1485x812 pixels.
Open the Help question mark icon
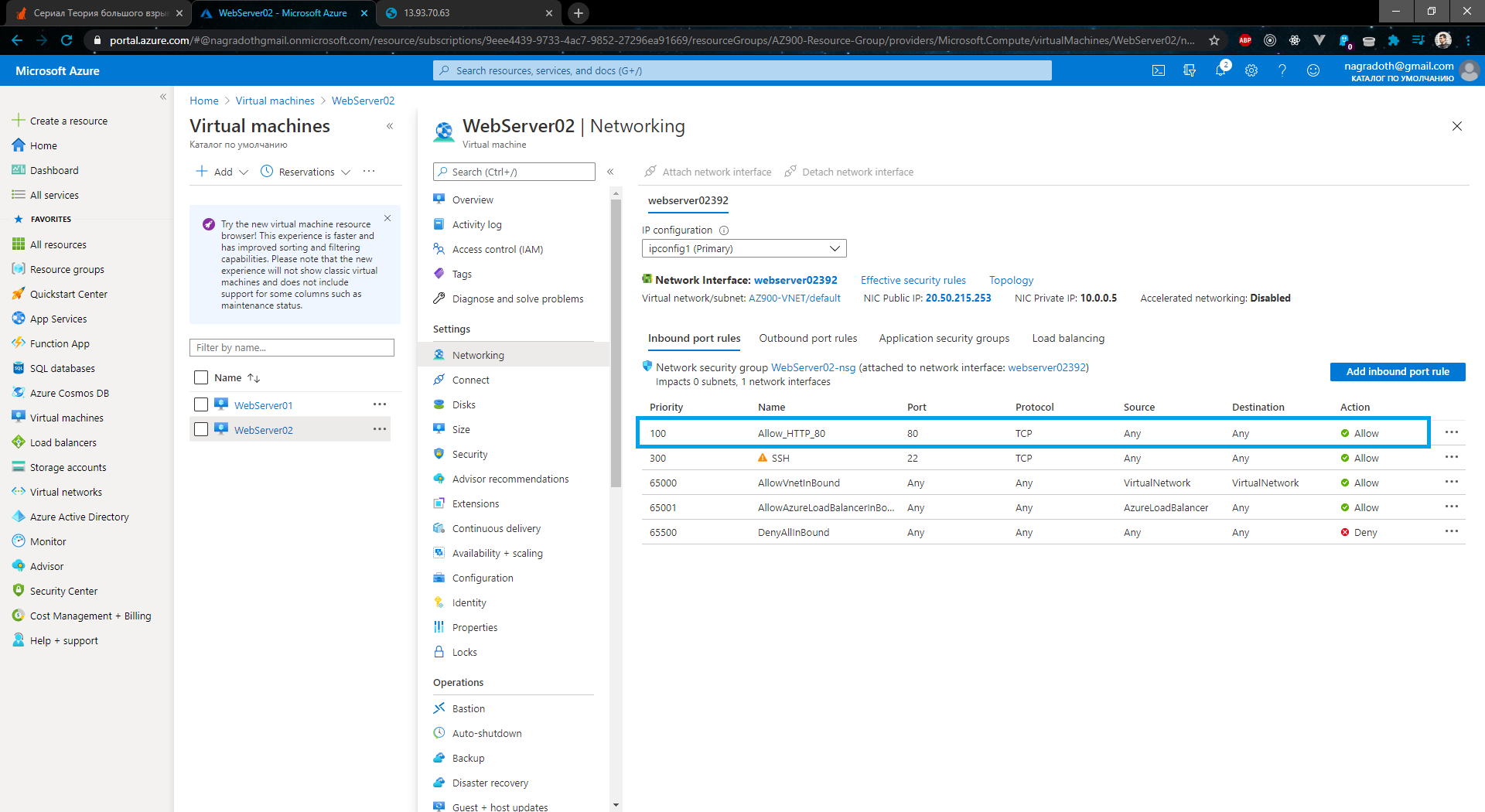point(1282,70)
